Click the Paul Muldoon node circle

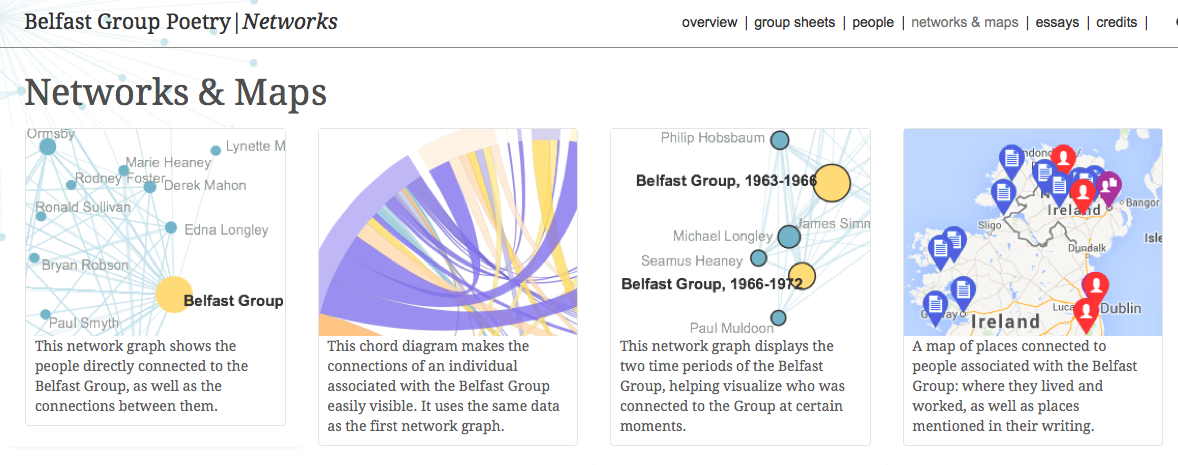[x=778, y=318]
